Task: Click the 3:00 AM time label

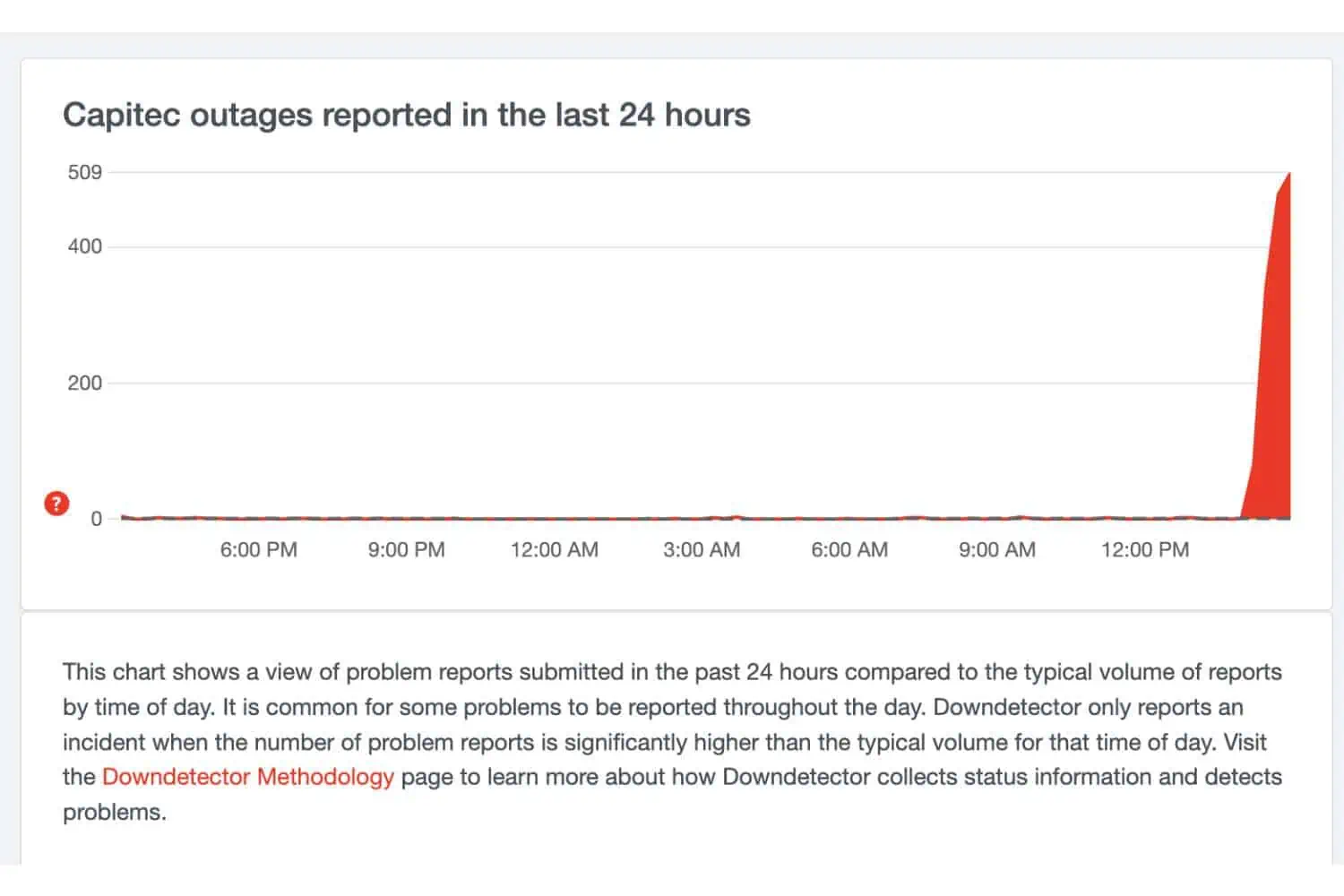Action: click(x=702, y=550)
